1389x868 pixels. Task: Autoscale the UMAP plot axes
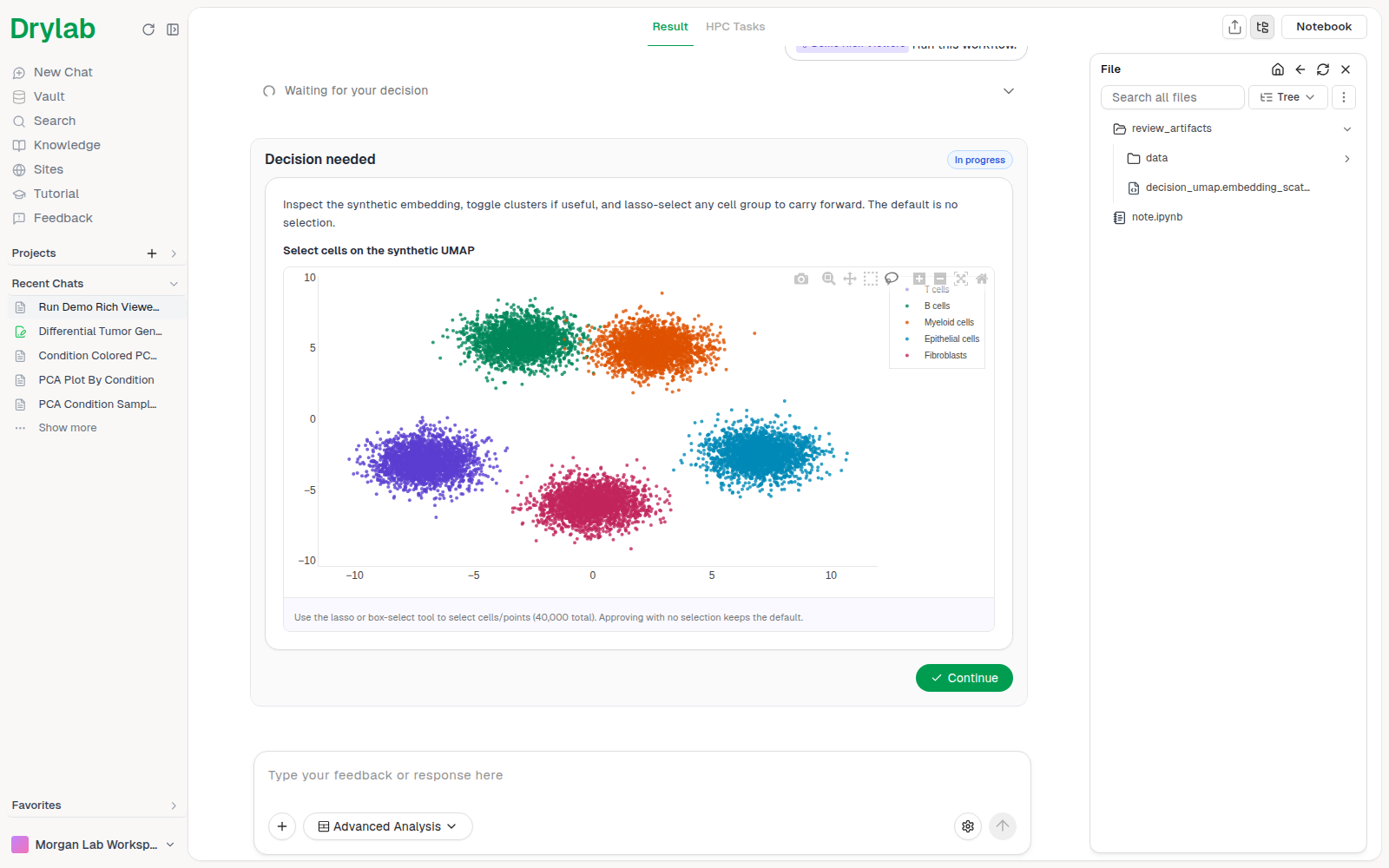pyautogui.click(x=961, y=279)
